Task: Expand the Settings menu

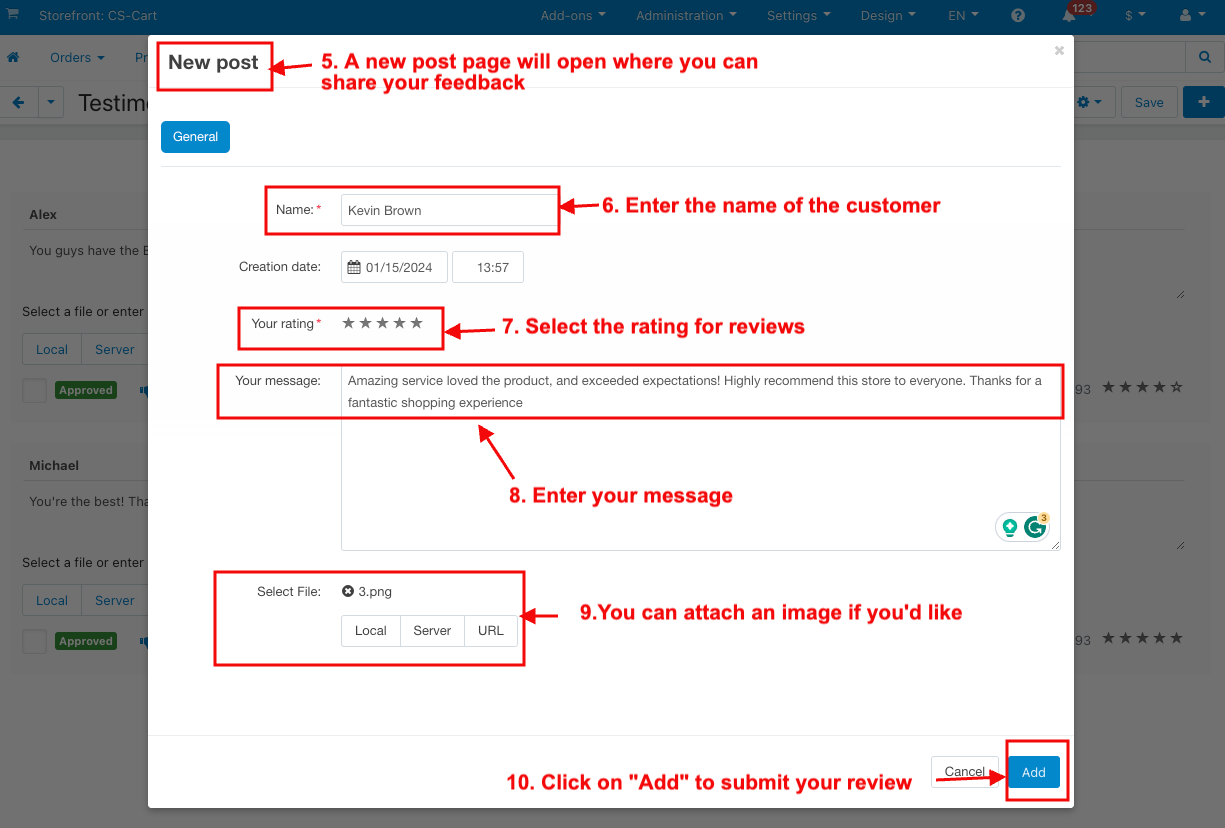Action: coord(799,16)
